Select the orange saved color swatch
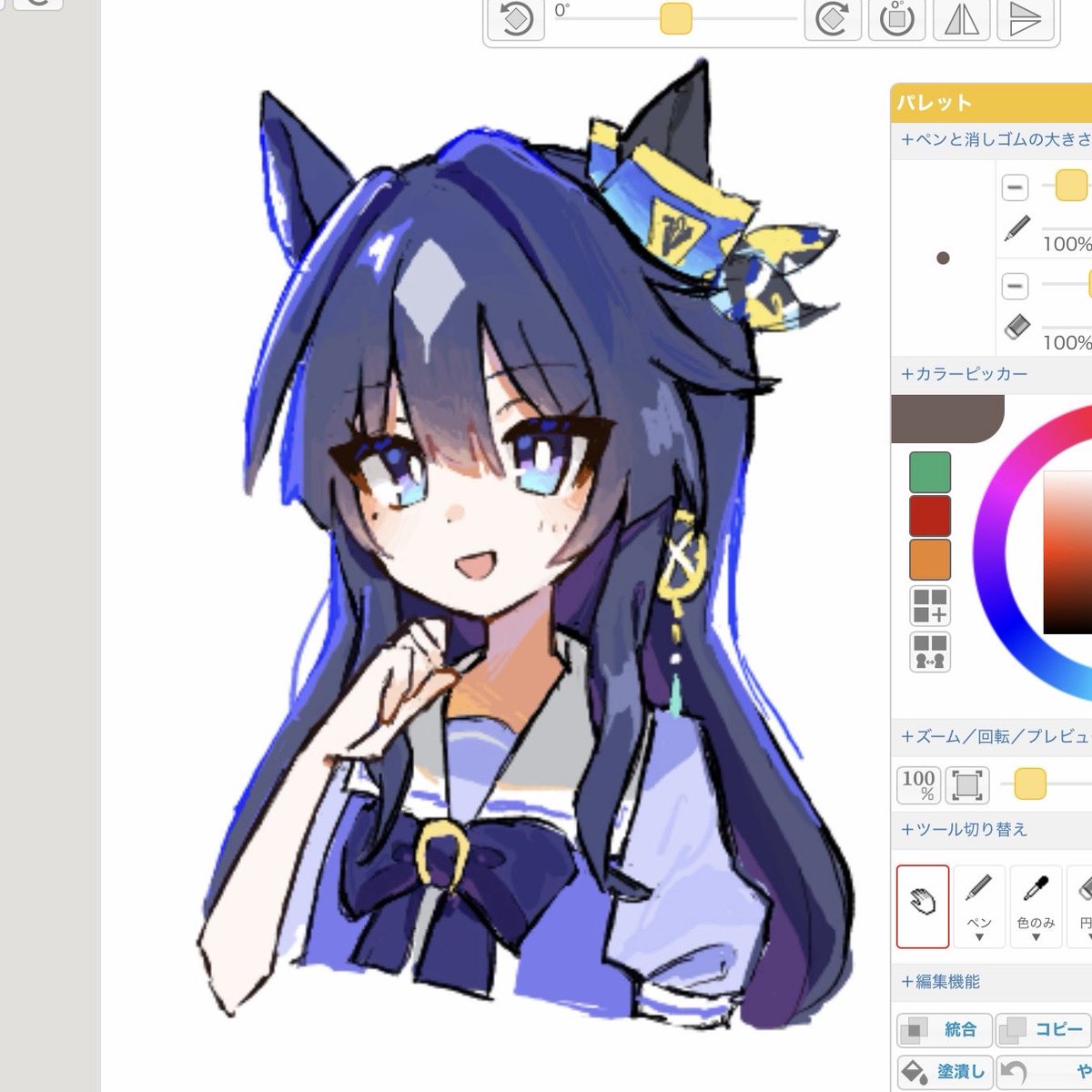This screenshot has height=1092, width=1092. (930, 560)
